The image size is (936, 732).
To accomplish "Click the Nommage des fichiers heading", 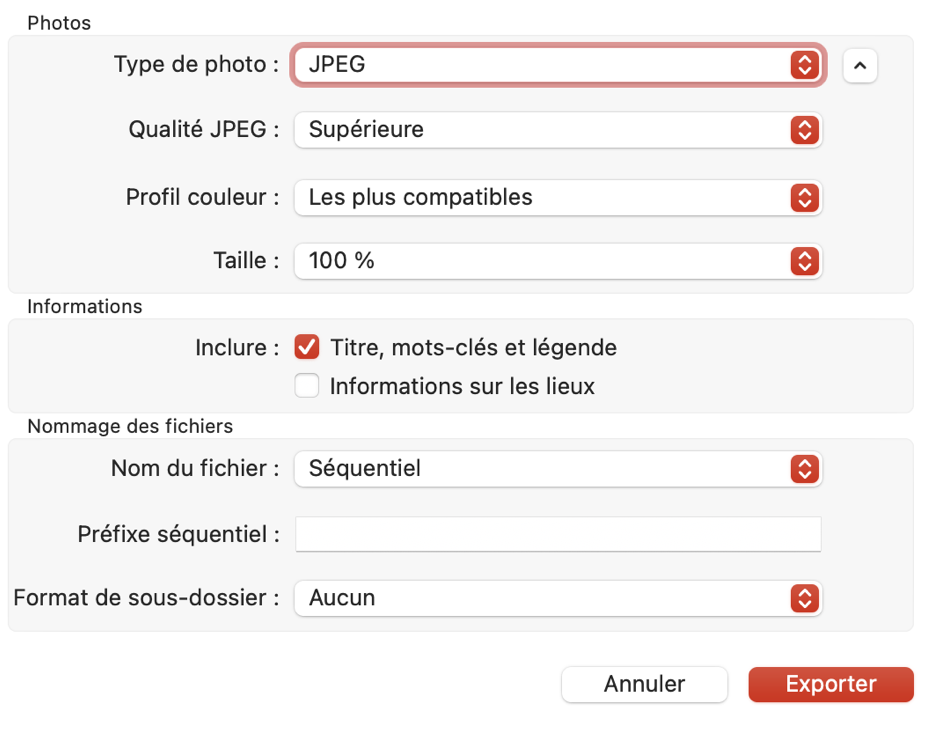I will [130, 426].
